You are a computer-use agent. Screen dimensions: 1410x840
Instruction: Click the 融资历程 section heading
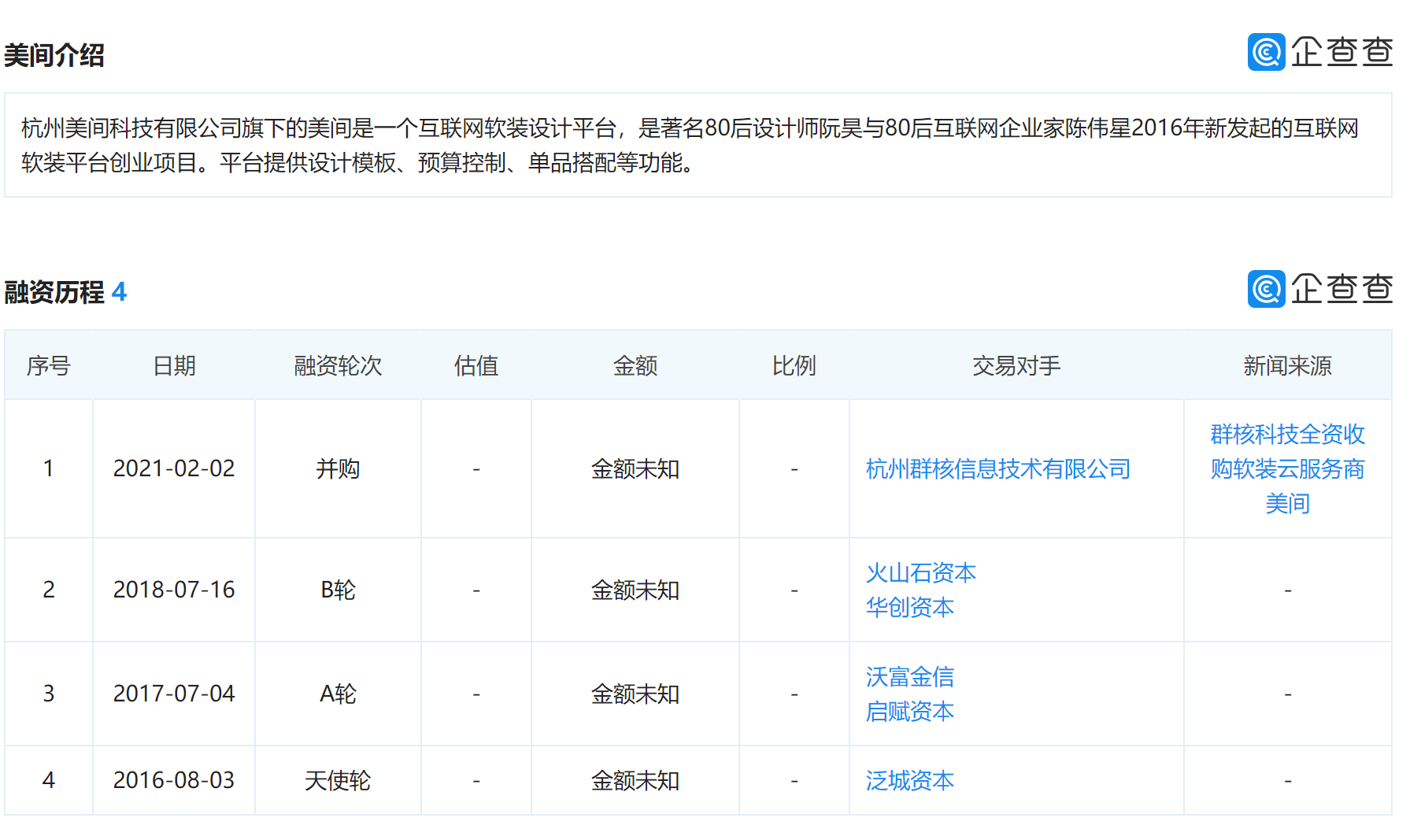pos(54,292)
